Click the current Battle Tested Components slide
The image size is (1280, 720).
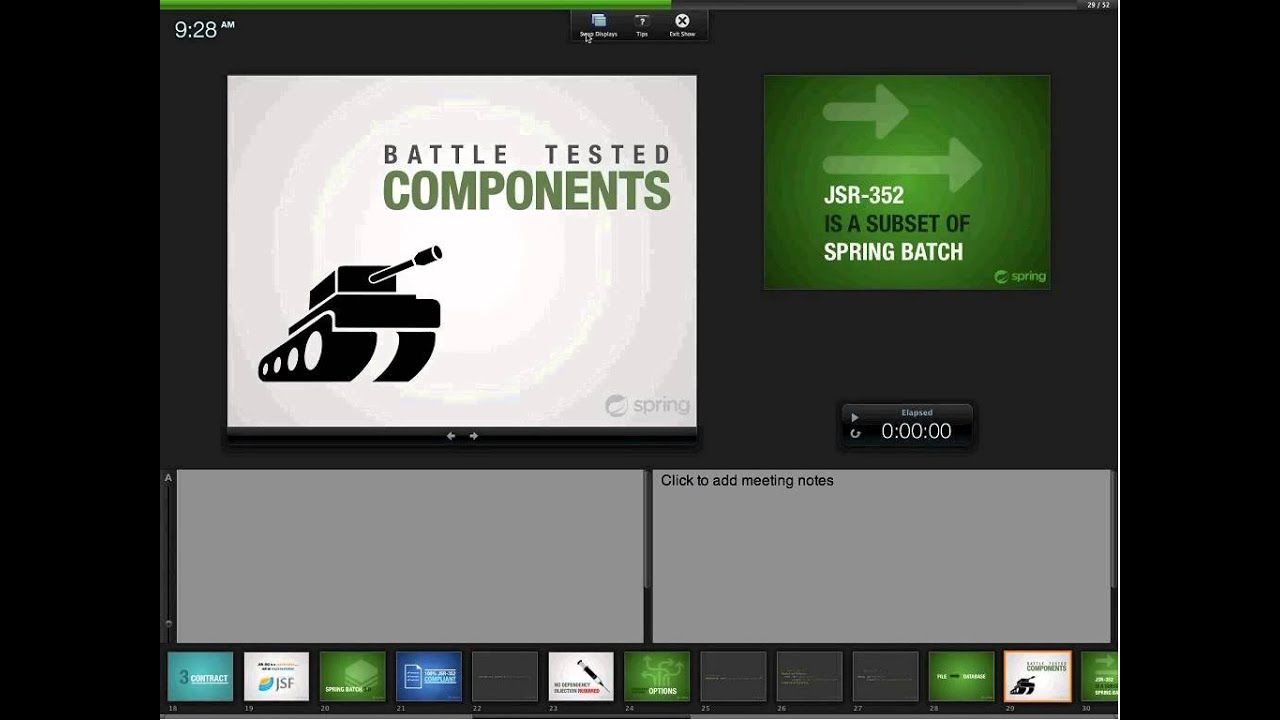coord(462,251)
